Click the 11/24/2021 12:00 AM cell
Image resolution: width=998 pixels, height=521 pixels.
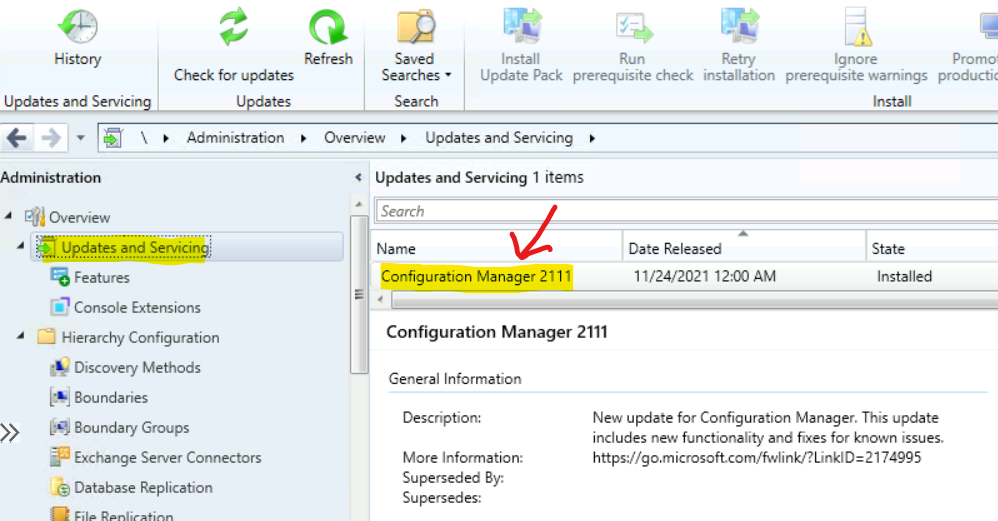tap(705, 277)
